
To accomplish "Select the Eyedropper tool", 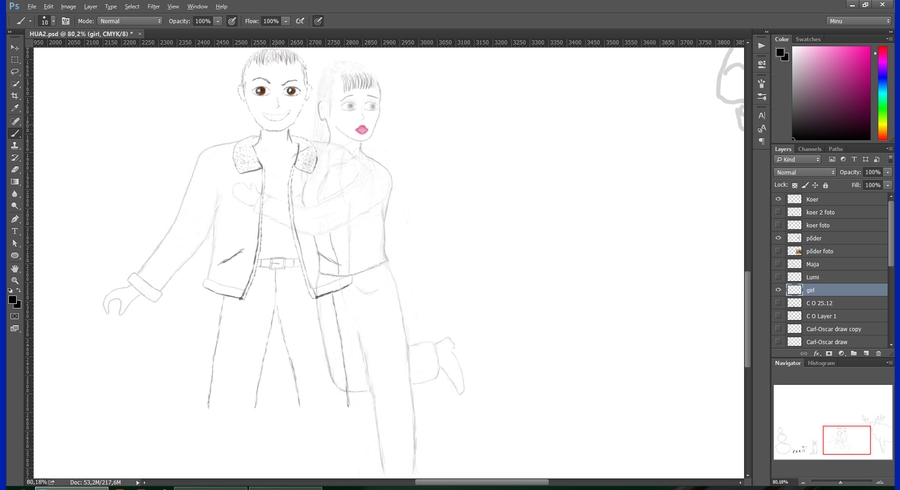I will 15,108.
